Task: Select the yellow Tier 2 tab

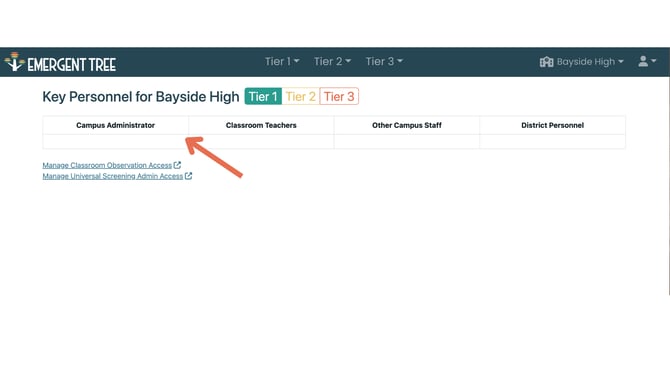Action: (x=301, y=97)
